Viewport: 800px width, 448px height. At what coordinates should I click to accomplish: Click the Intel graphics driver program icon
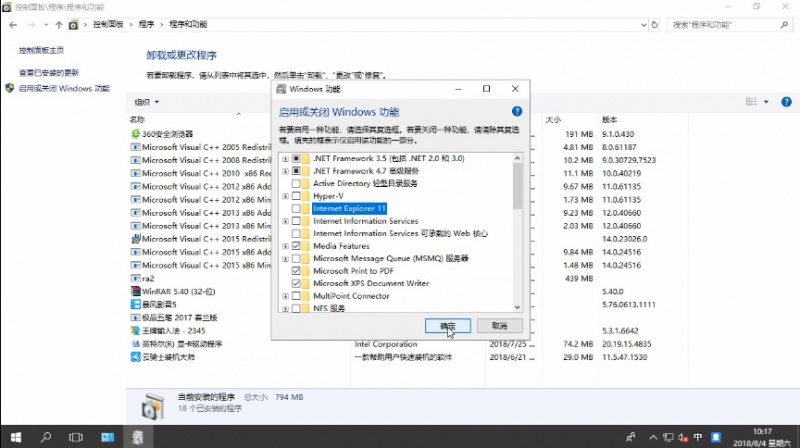coord(135,344)
